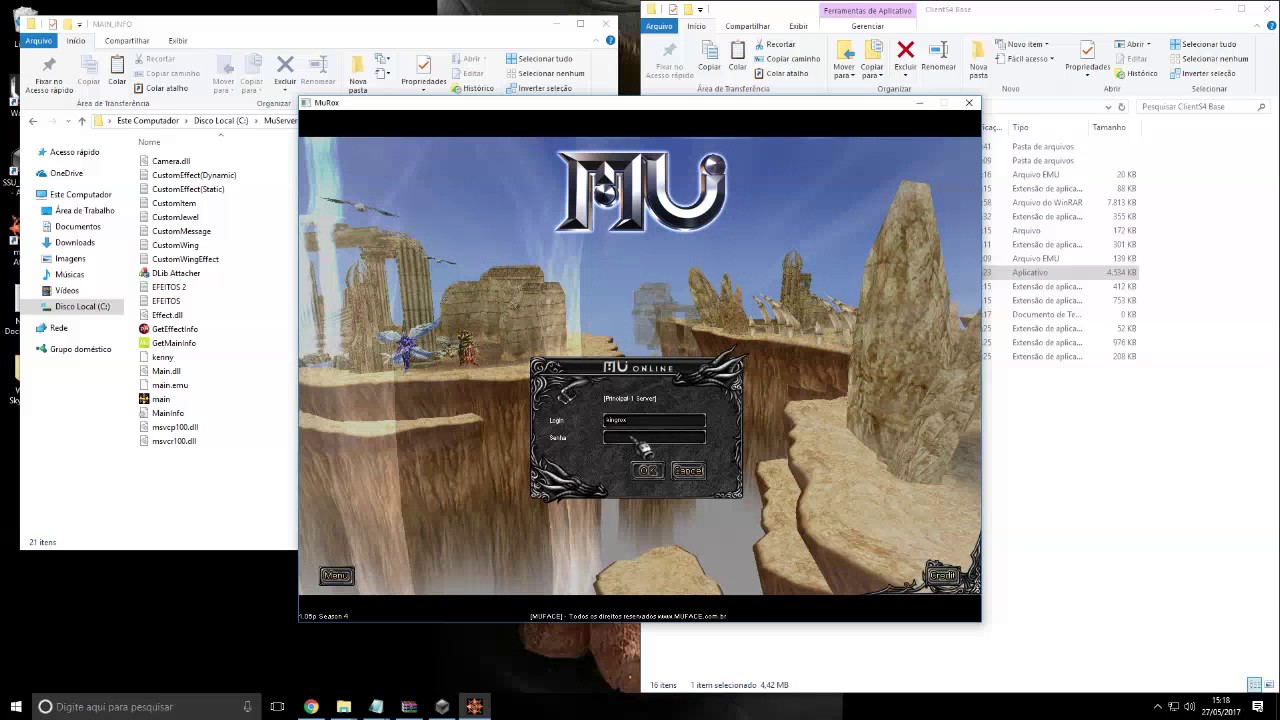The height and width of the screenshot is (720, 1280).
Task: Click Selecionar tudo in MAIN_INFO window
Action: [x=539, y=59]
